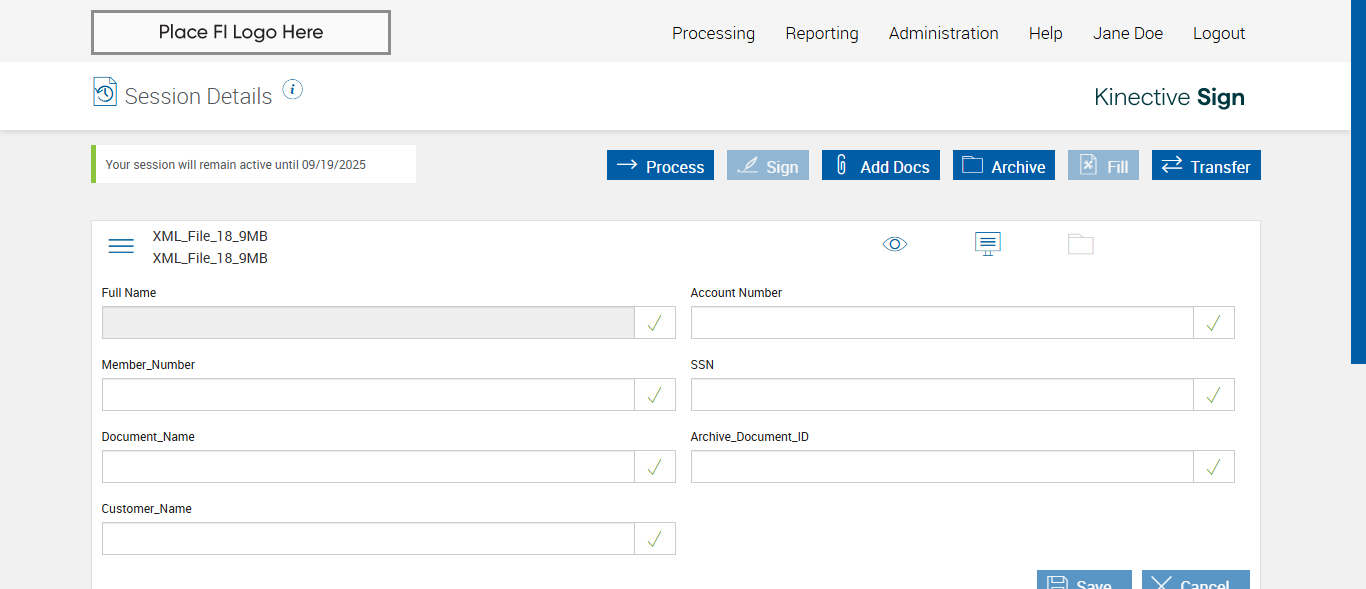This screenshot has width=1366, height=589.
Task: Click the Archive folder button
Action: 1004,166
